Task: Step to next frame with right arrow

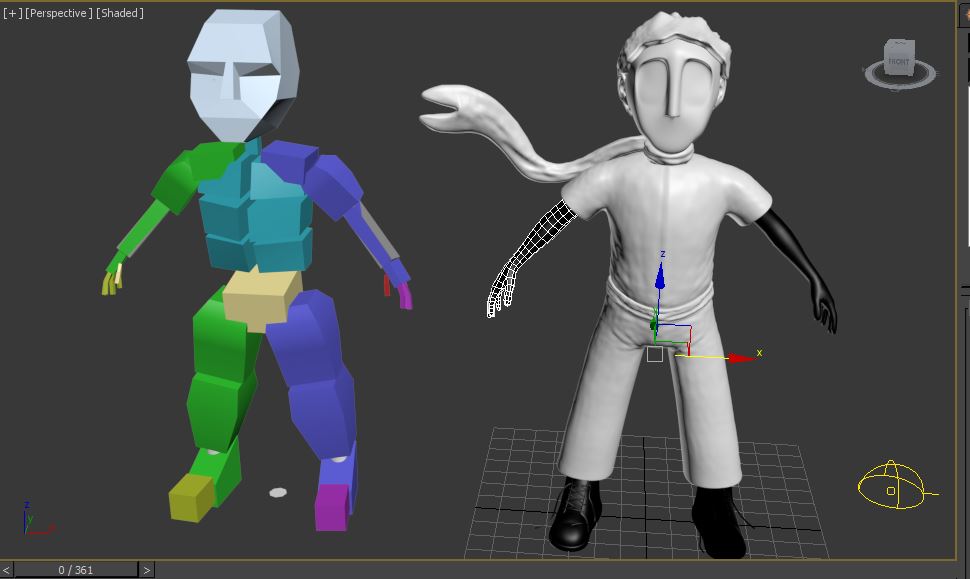Action: 146,570
